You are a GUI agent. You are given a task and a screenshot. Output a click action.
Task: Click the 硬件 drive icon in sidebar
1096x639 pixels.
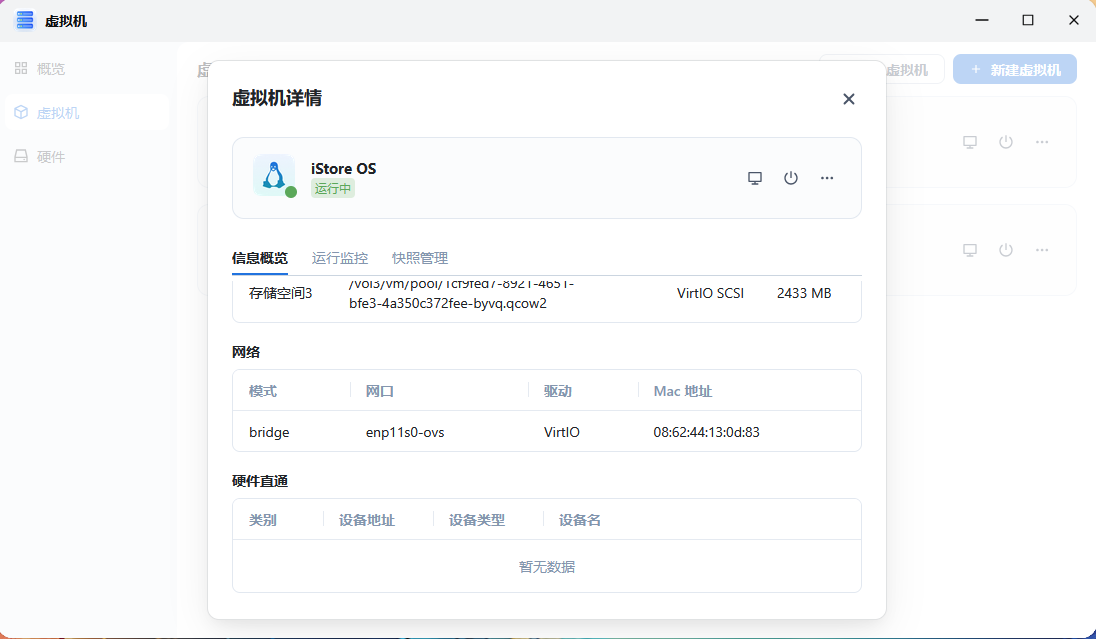tap(21, 156)
